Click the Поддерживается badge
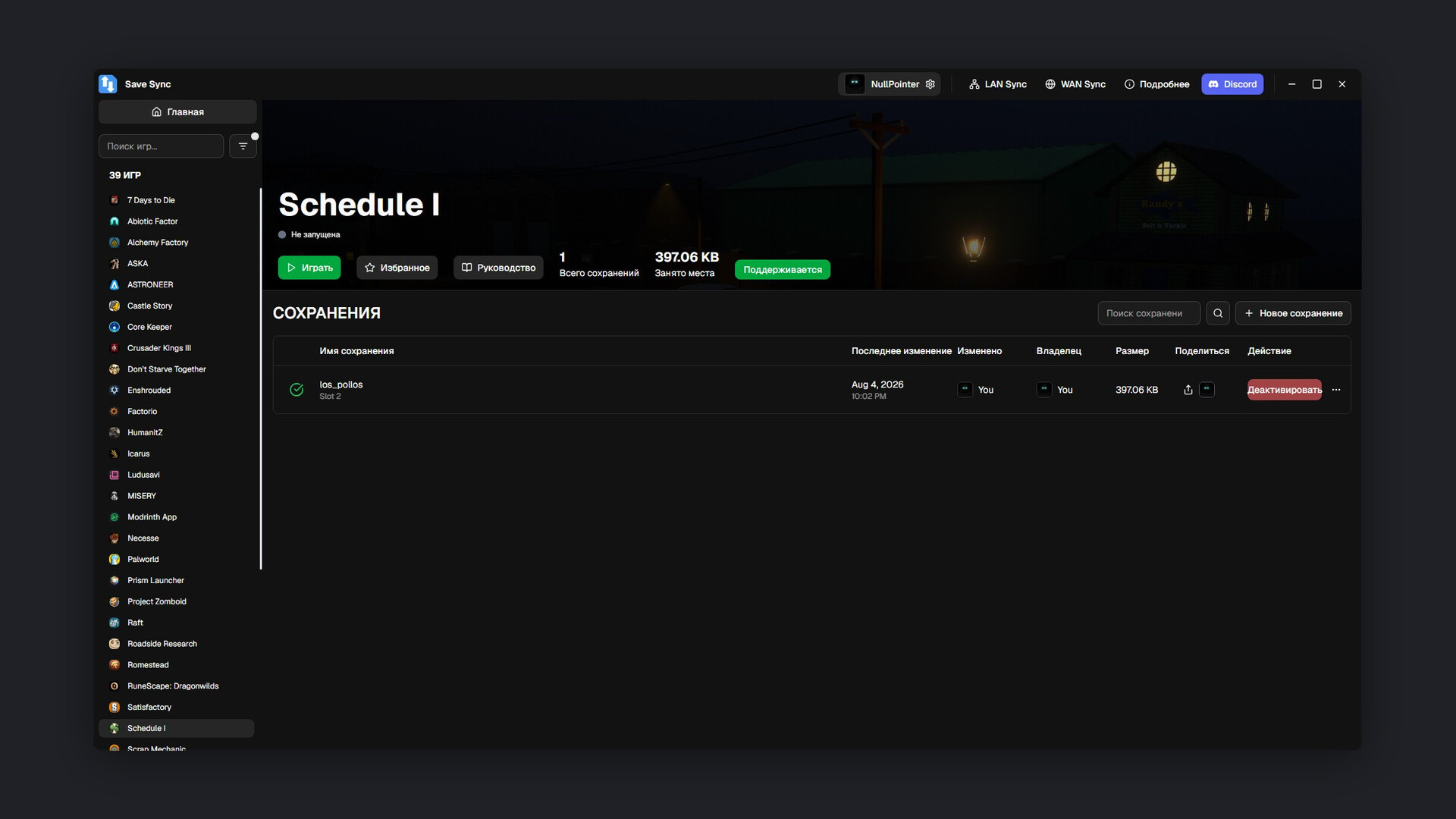 coord(783,270)
